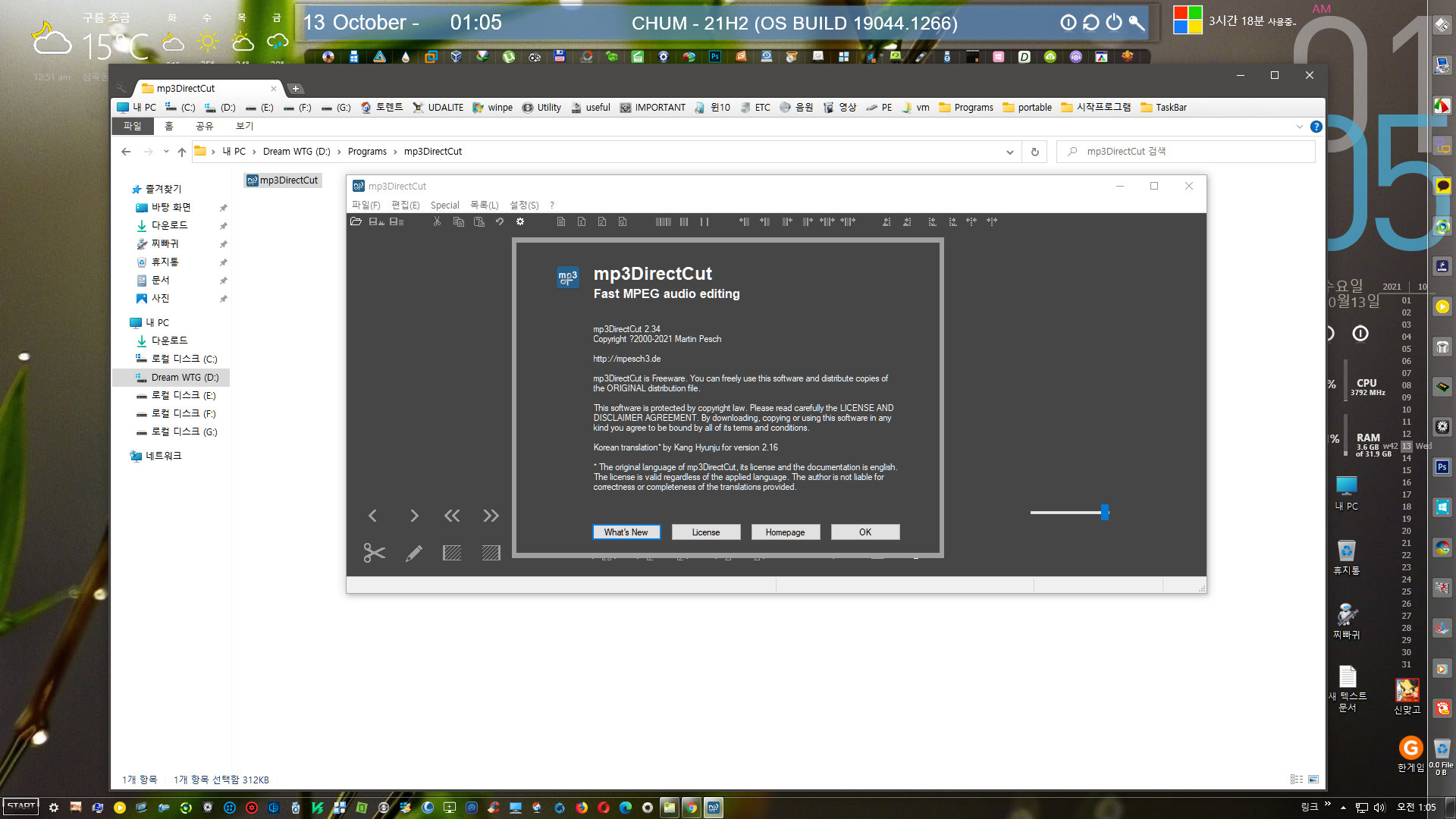The width and height of the screenshot is (1456, 819).
Task: Open the IMPORTANT bookmark folder
Action: click(652, 108)
